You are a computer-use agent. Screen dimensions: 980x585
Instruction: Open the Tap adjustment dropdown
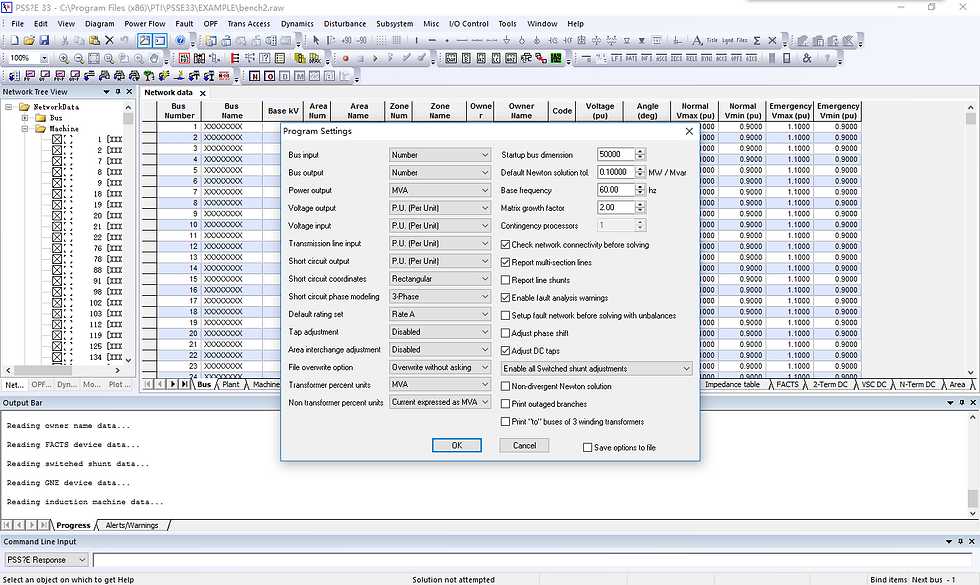tap(440, 332)
